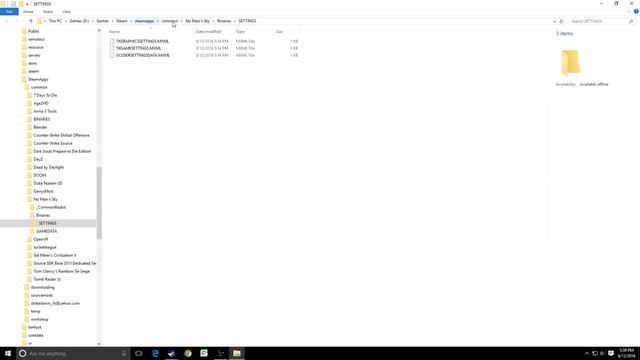The width and height of the screenshot is (640, 360).
Task: Click folder thumbnail in details pane
Action: pyautogui.click(x=570, y=62)
